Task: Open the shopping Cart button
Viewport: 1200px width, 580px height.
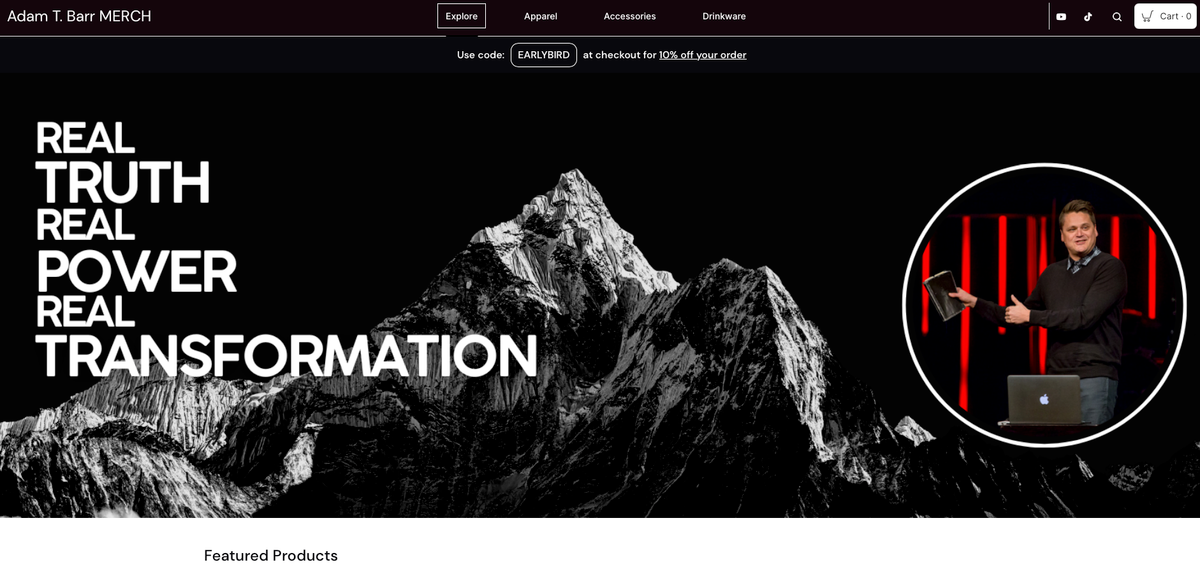Action: [1165, 16]
